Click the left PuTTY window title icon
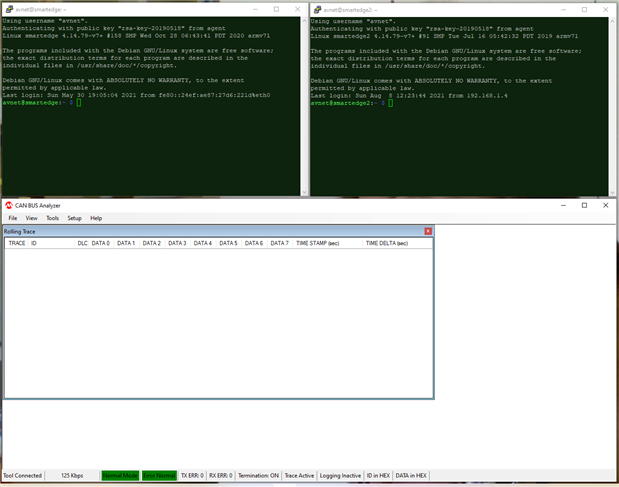The height and width of the screenshot is (487, 619). tap(7, 9)
